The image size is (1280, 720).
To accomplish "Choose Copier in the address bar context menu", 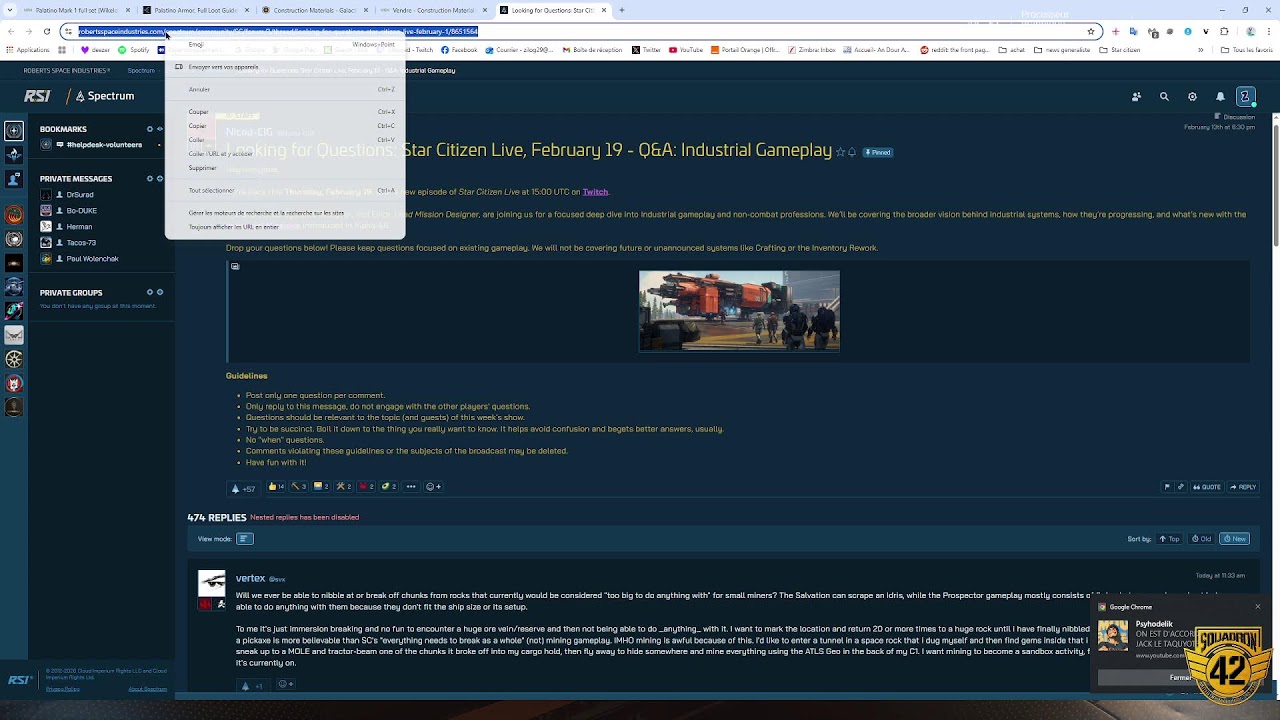I will click(285, 126).
